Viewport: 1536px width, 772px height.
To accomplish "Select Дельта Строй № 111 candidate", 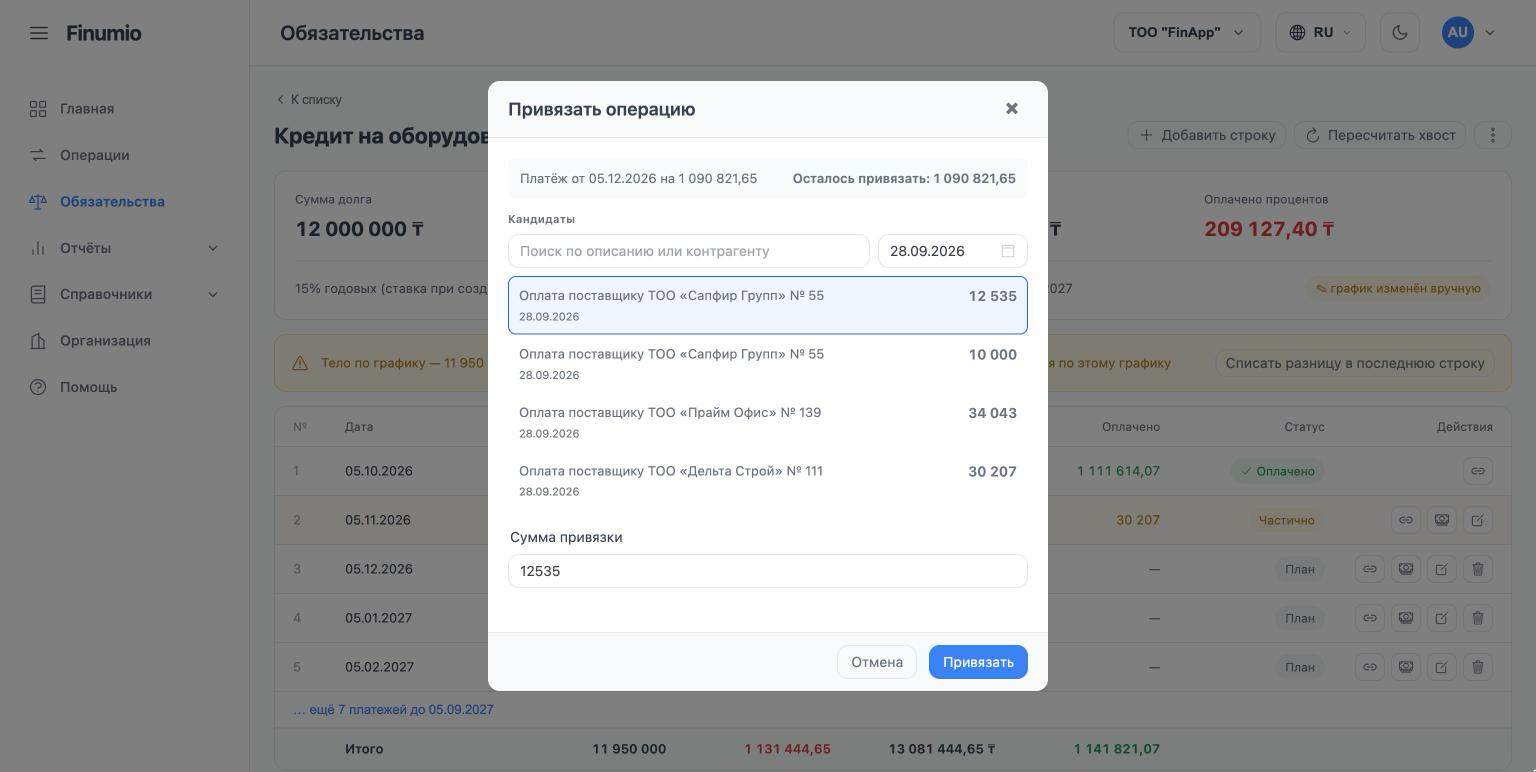I will coord(768,481).
